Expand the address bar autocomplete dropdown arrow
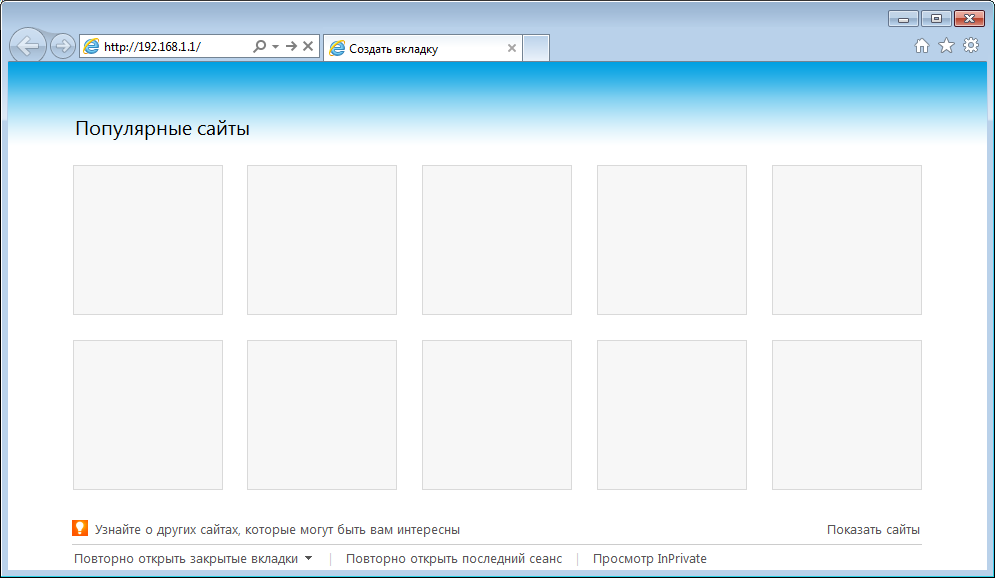 275,46
